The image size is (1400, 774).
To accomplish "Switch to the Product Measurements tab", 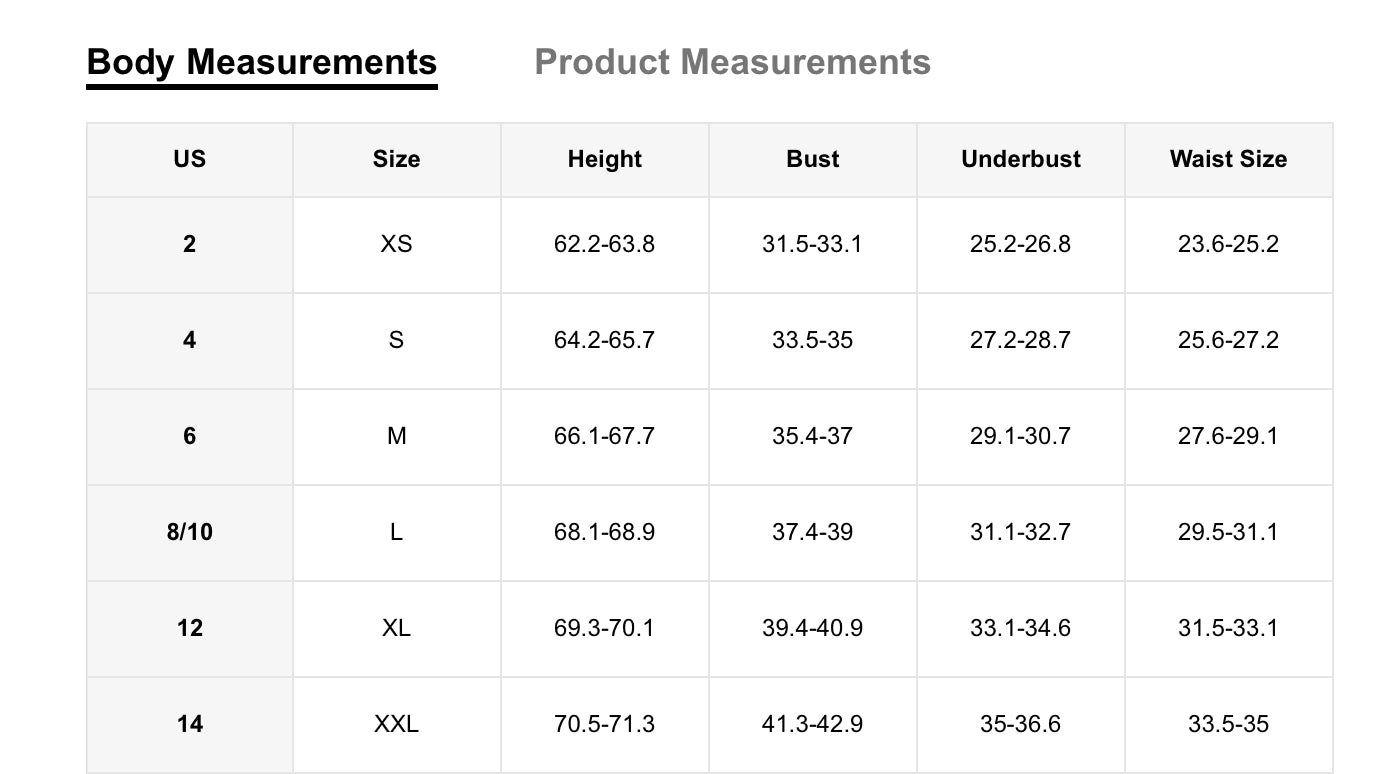I will click(x=732, y=62).
